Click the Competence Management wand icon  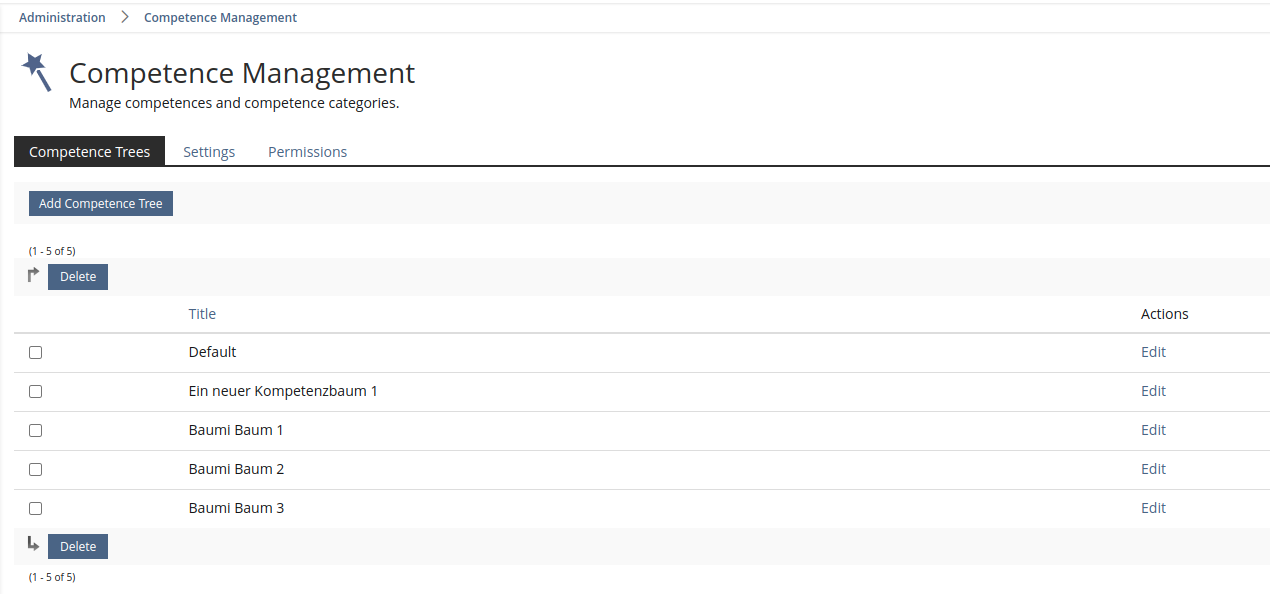[36, 72]
